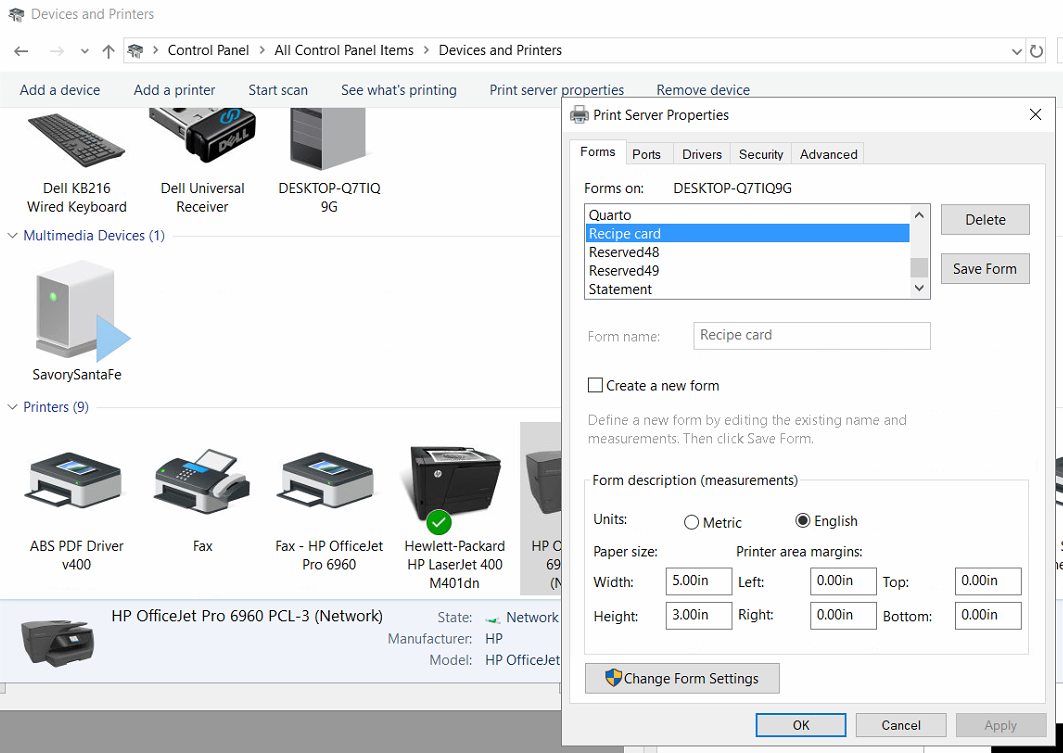This screenshot has height=753, width=1063.
Task: Select Recipe card in the forms list
Action: (747, 233)
